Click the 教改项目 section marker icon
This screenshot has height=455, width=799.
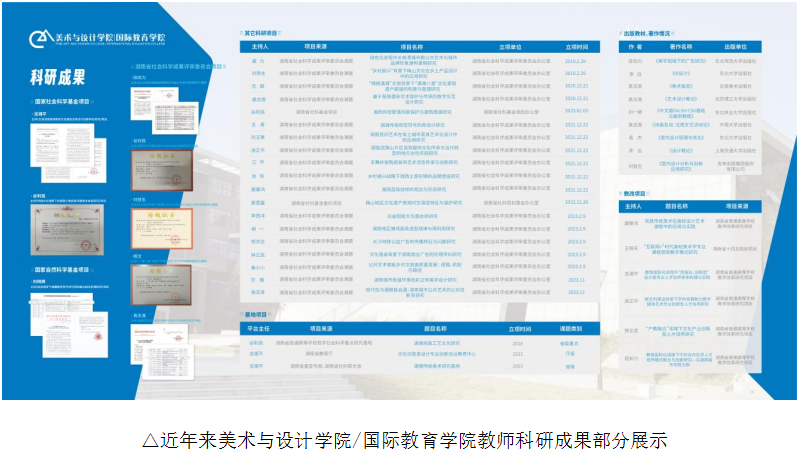tap(620, 194)
